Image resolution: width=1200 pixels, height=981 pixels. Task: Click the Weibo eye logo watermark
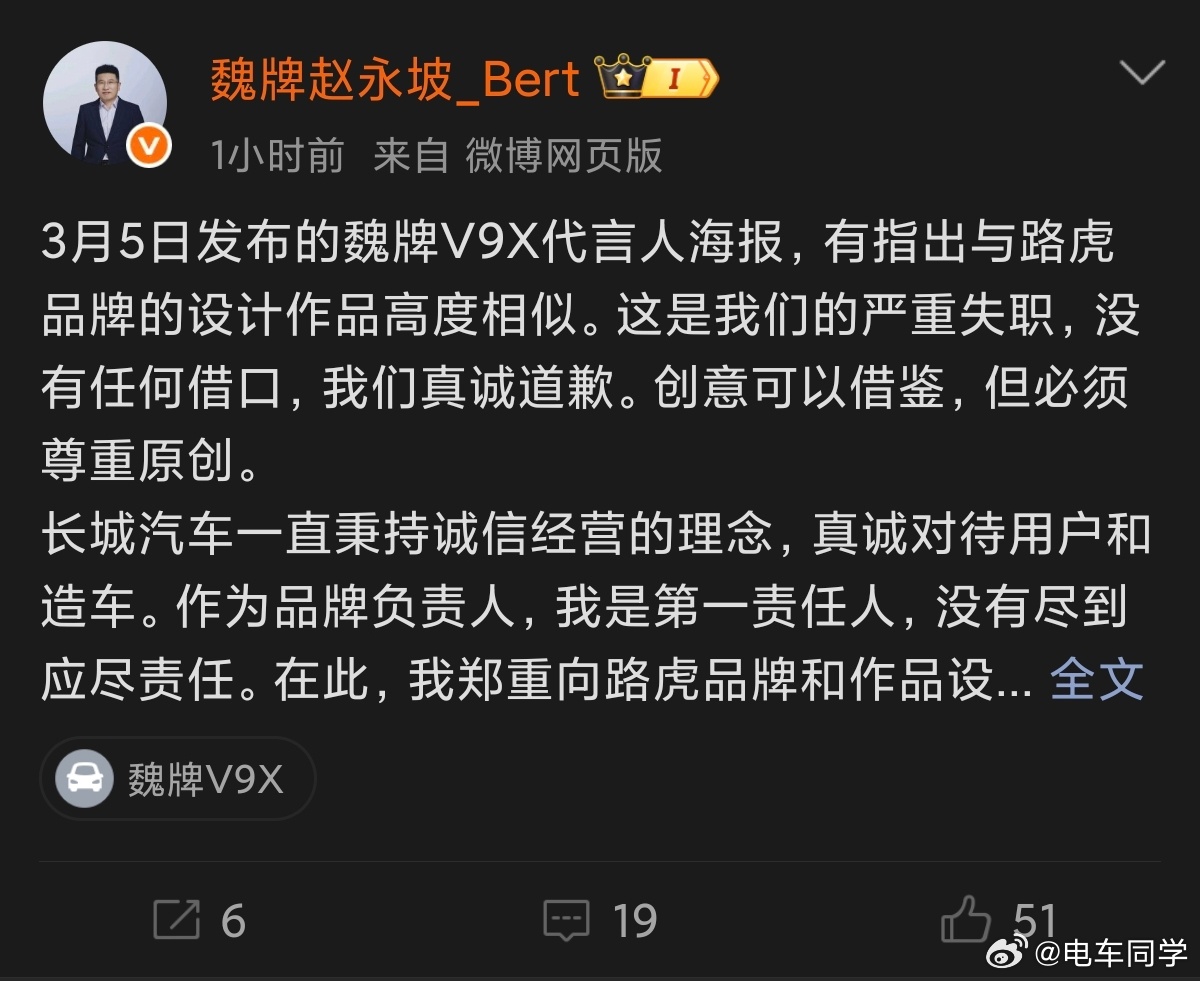click(x=1008, y=952)
